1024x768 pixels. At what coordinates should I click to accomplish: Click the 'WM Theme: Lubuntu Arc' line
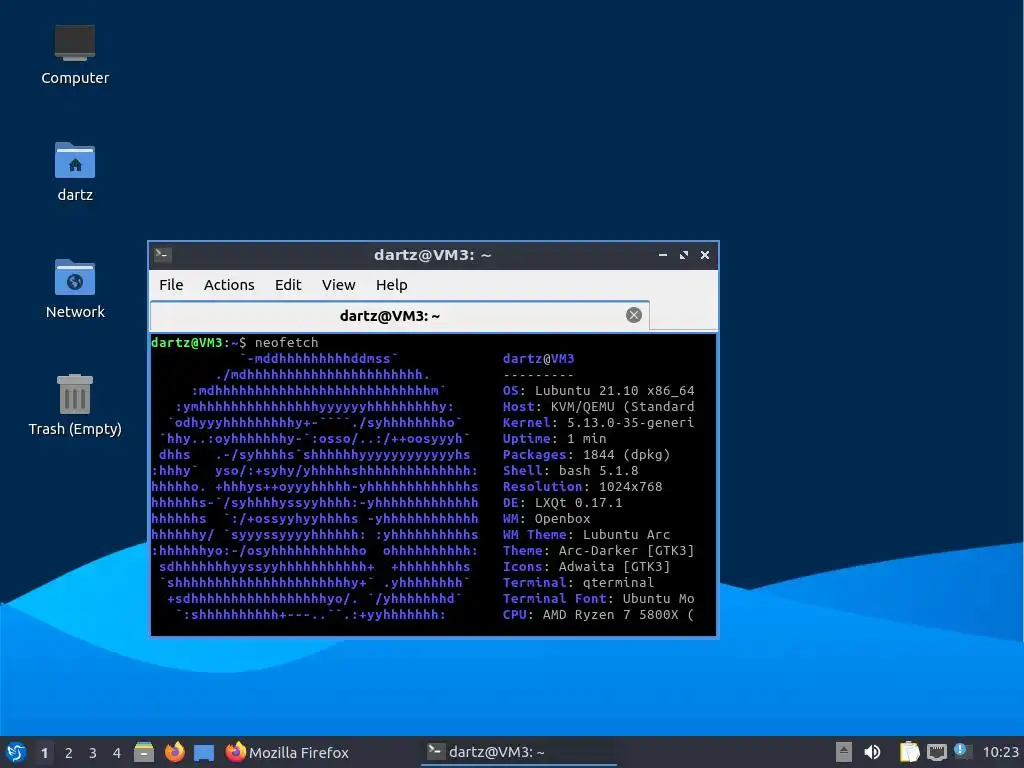tap(586, 534)
